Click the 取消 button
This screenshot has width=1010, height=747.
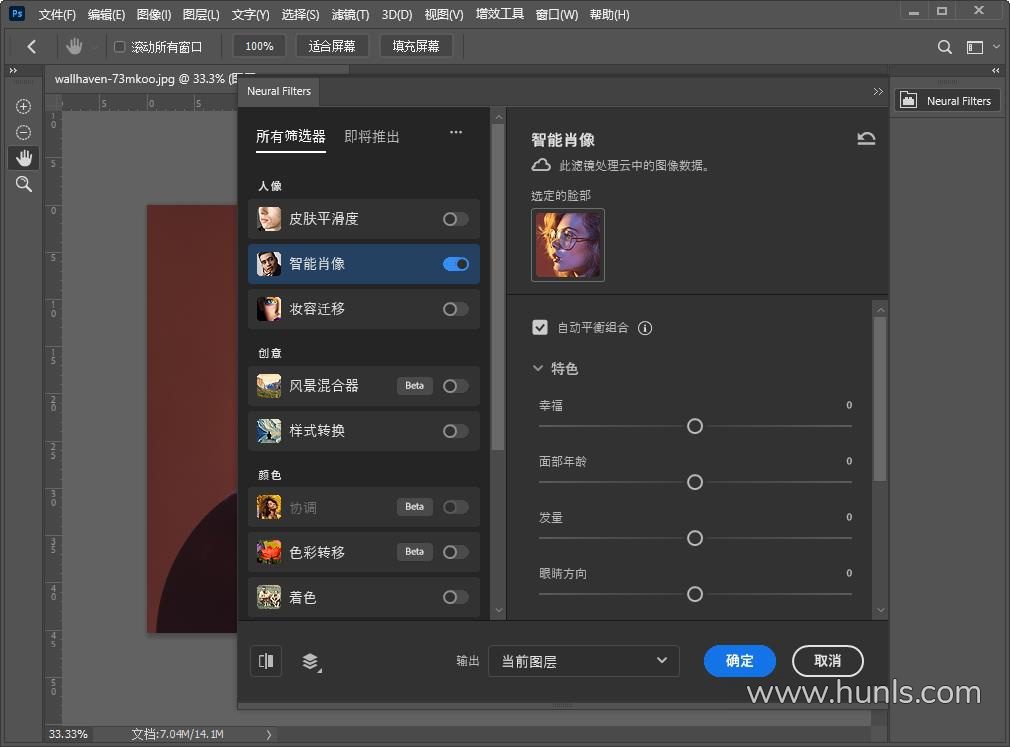(x=828, y=661)
